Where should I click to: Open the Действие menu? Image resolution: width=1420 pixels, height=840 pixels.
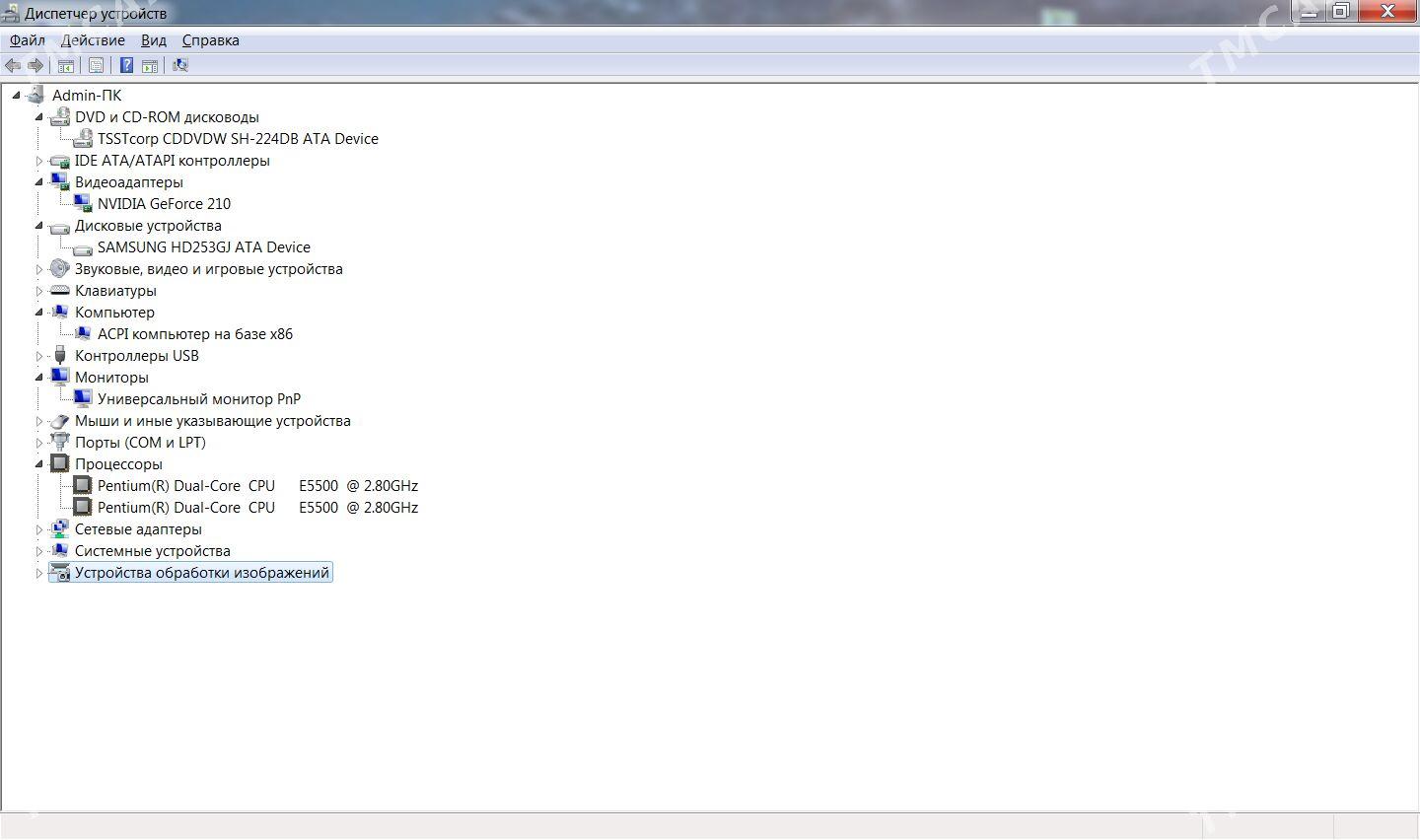click(93, 40)
